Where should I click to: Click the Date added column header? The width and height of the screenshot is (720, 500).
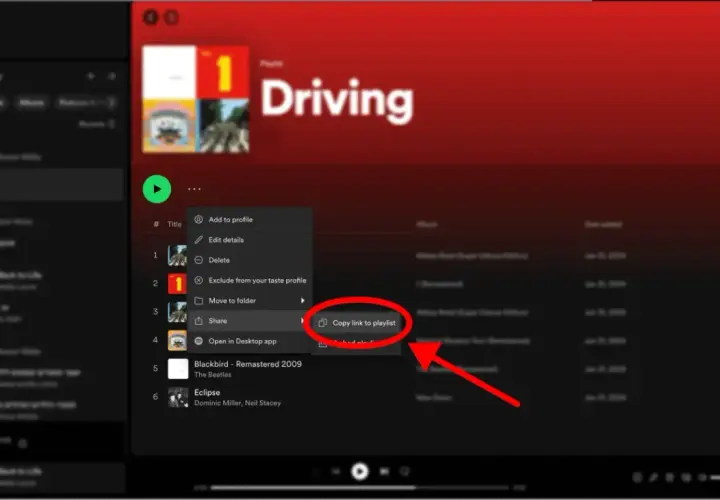603,224
